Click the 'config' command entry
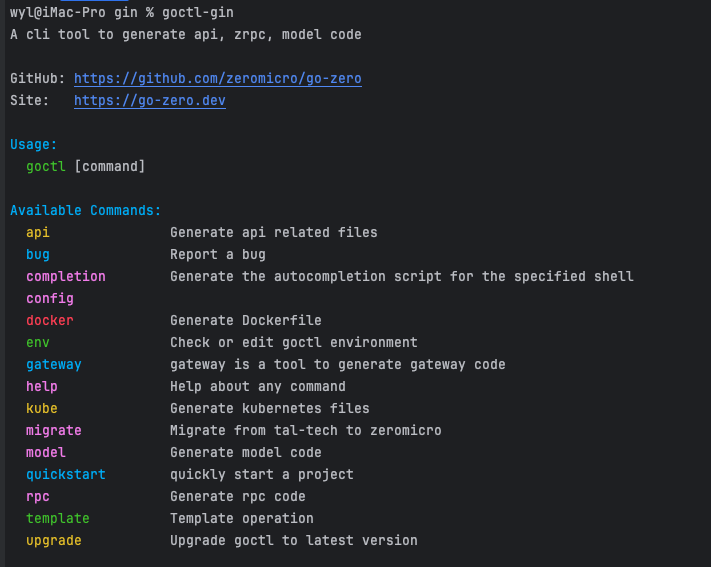Screen dimensions: 711x567 tap(50, 298)
